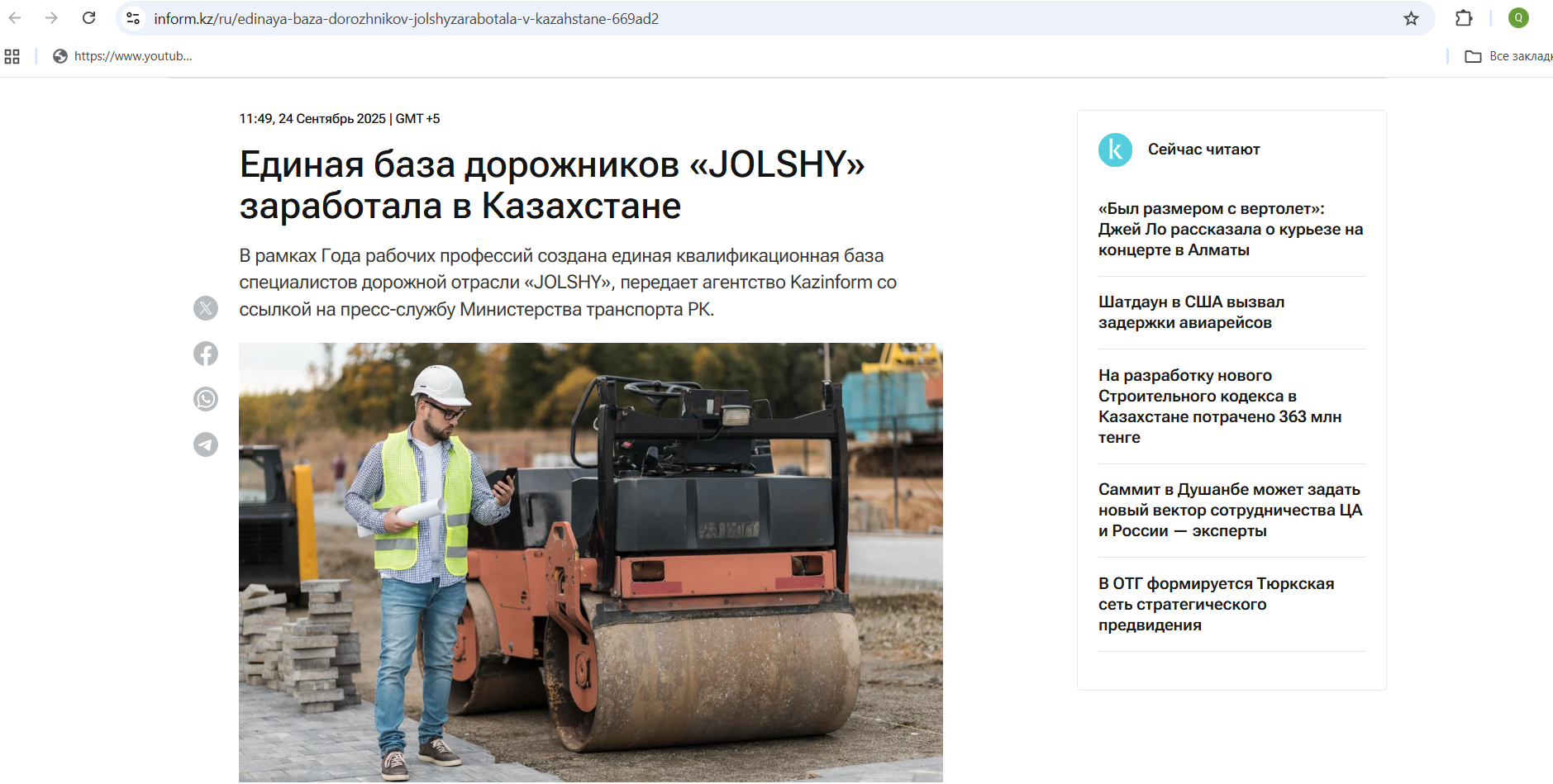Share article via Telegram icon
The width and height of the screenshot is (1553, 784).
(206, 444)
